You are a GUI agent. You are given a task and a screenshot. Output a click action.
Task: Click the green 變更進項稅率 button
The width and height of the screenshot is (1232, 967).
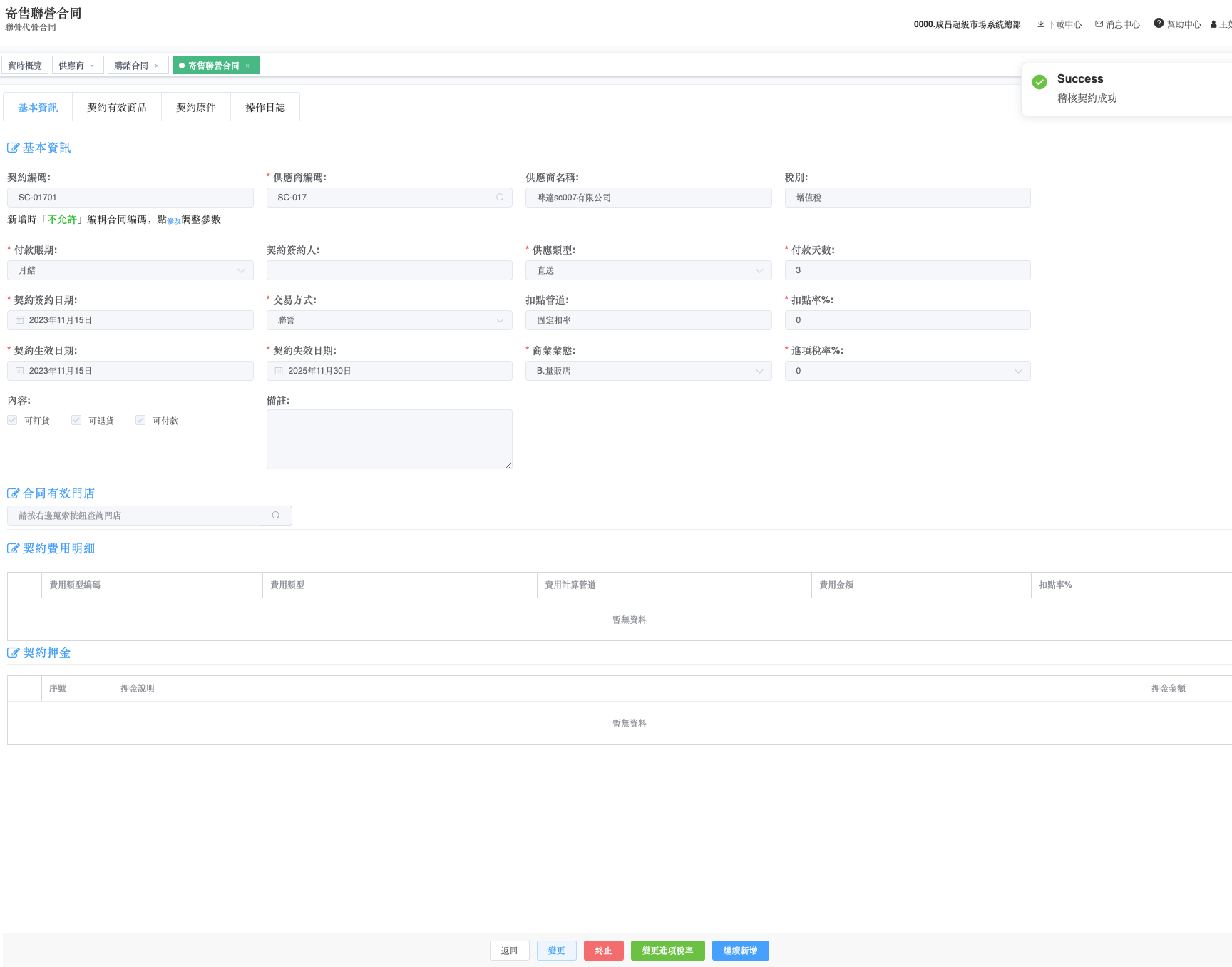pyautogui.click(x=667, y=951)
